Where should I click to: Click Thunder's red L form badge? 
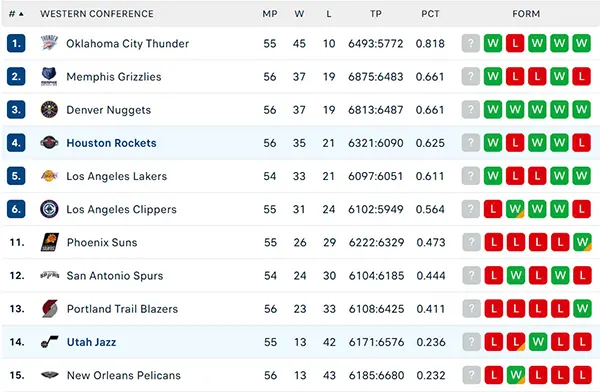[x=515, y=43]
